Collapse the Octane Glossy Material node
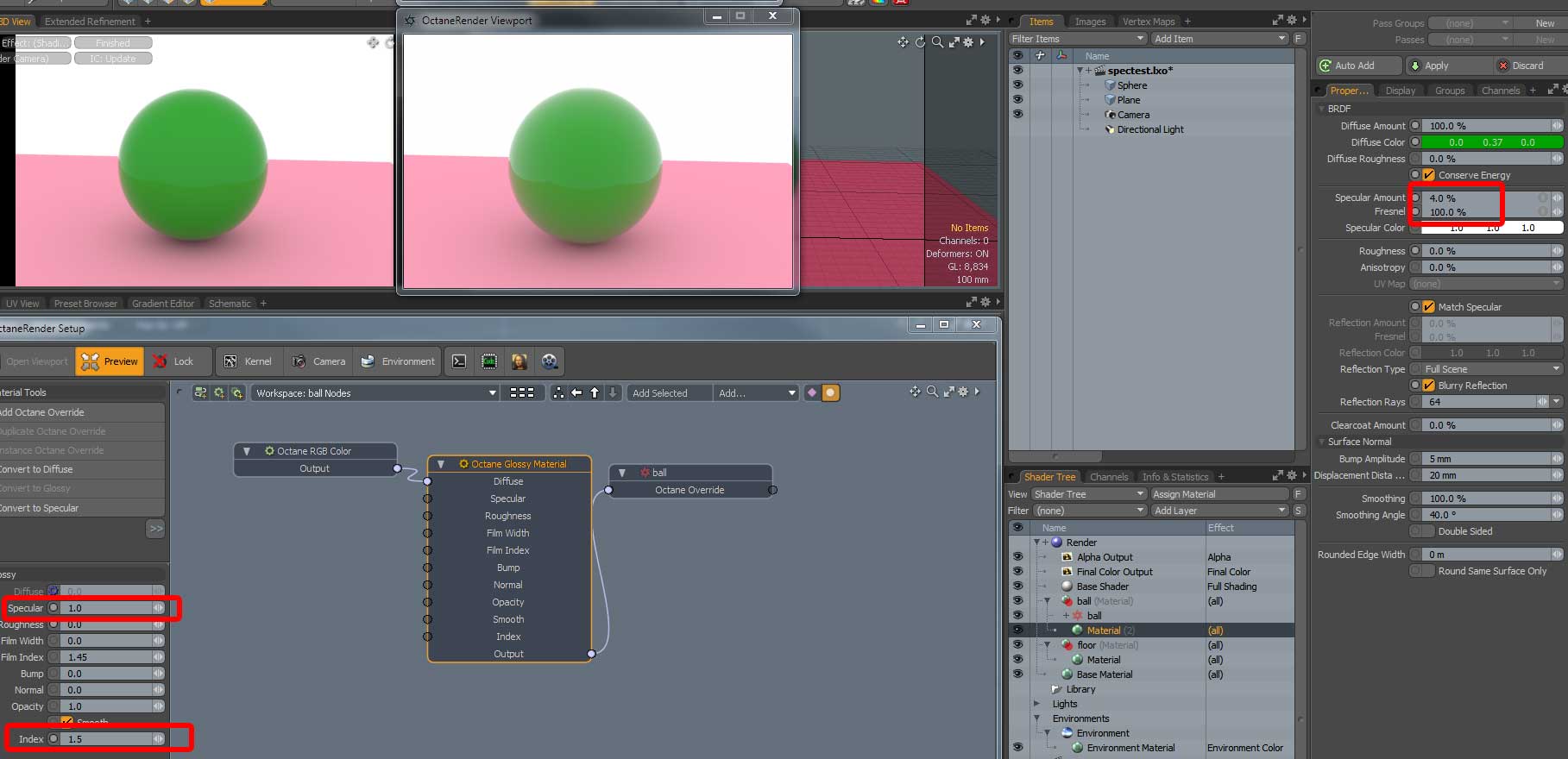Viewport: 1568px width, 759px height. 441,464
